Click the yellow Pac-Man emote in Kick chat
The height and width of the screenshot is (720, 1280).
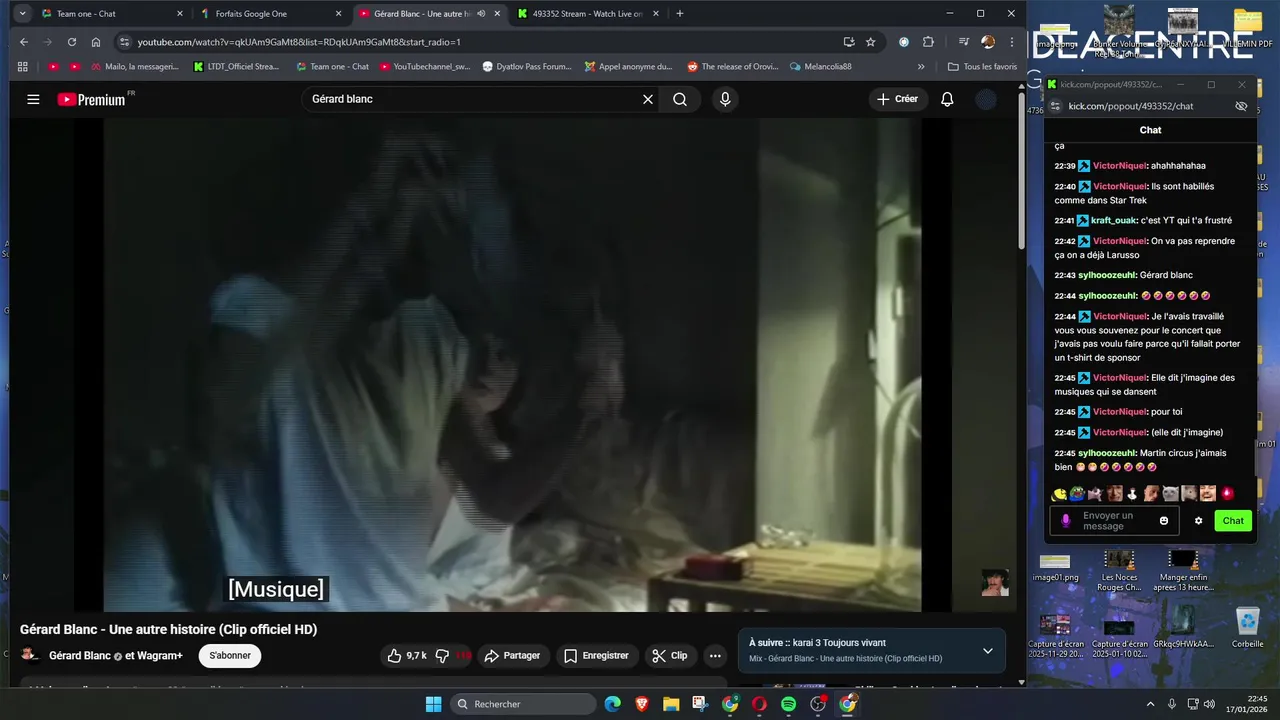[1059, 493]
